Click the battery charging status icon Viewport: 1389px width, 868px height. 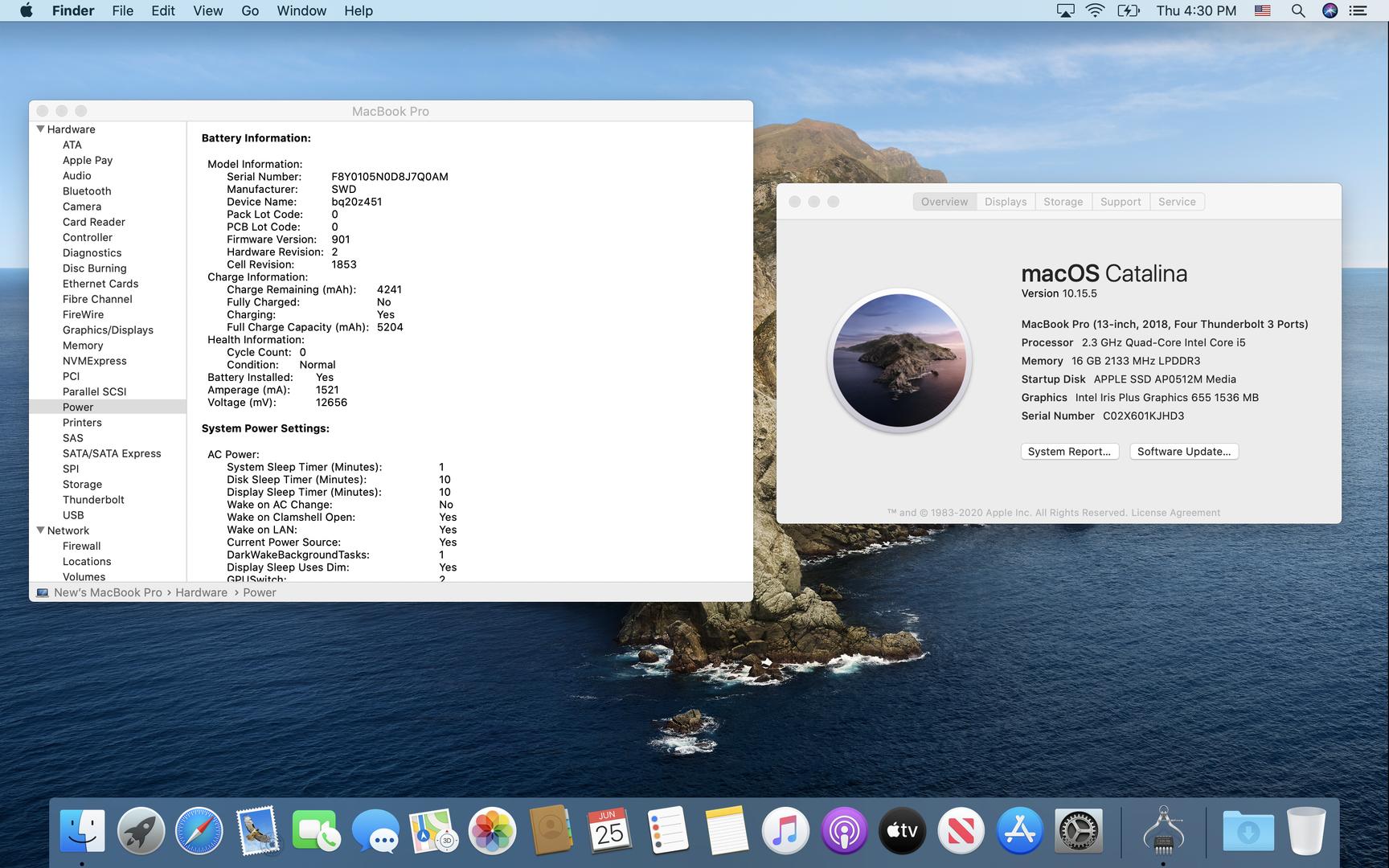[x=1129, y=10]
